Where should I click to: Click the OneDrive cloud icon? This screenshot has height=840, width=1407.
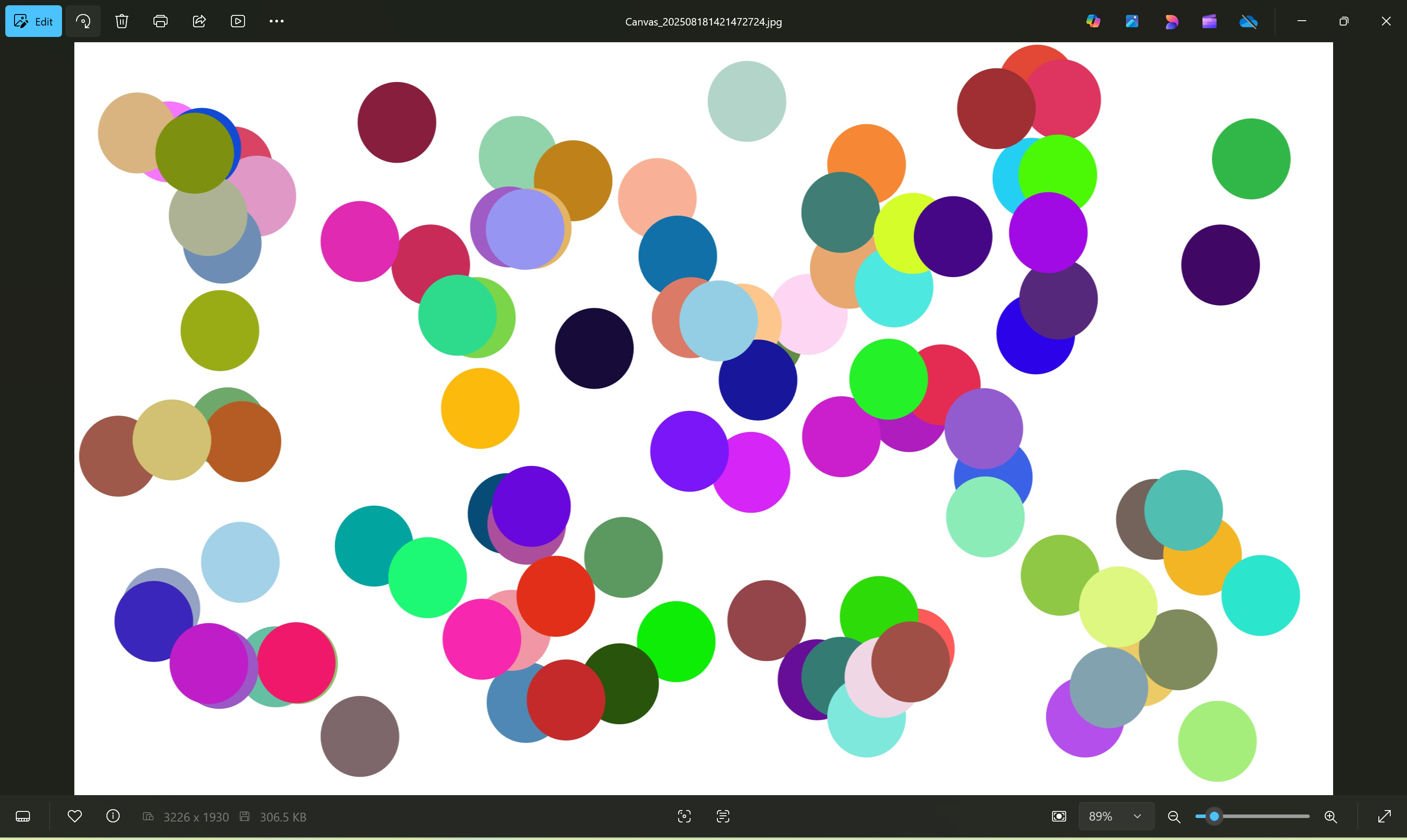[x=1248, y=22]
